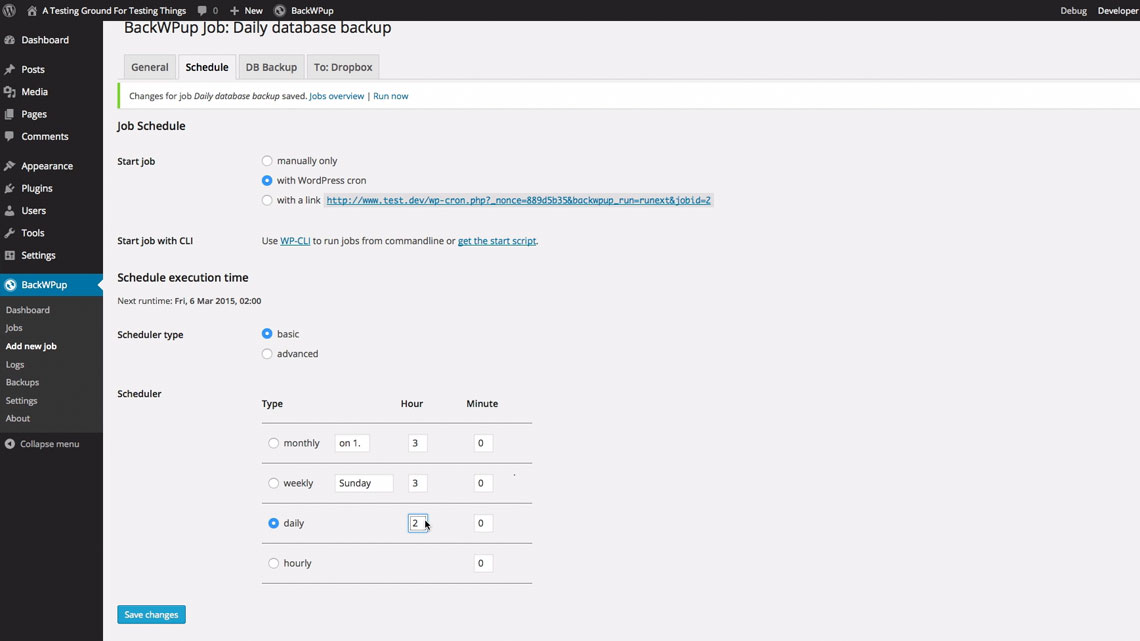
Task: Open the monthly minute dropdown
Action: pos(483,443)
